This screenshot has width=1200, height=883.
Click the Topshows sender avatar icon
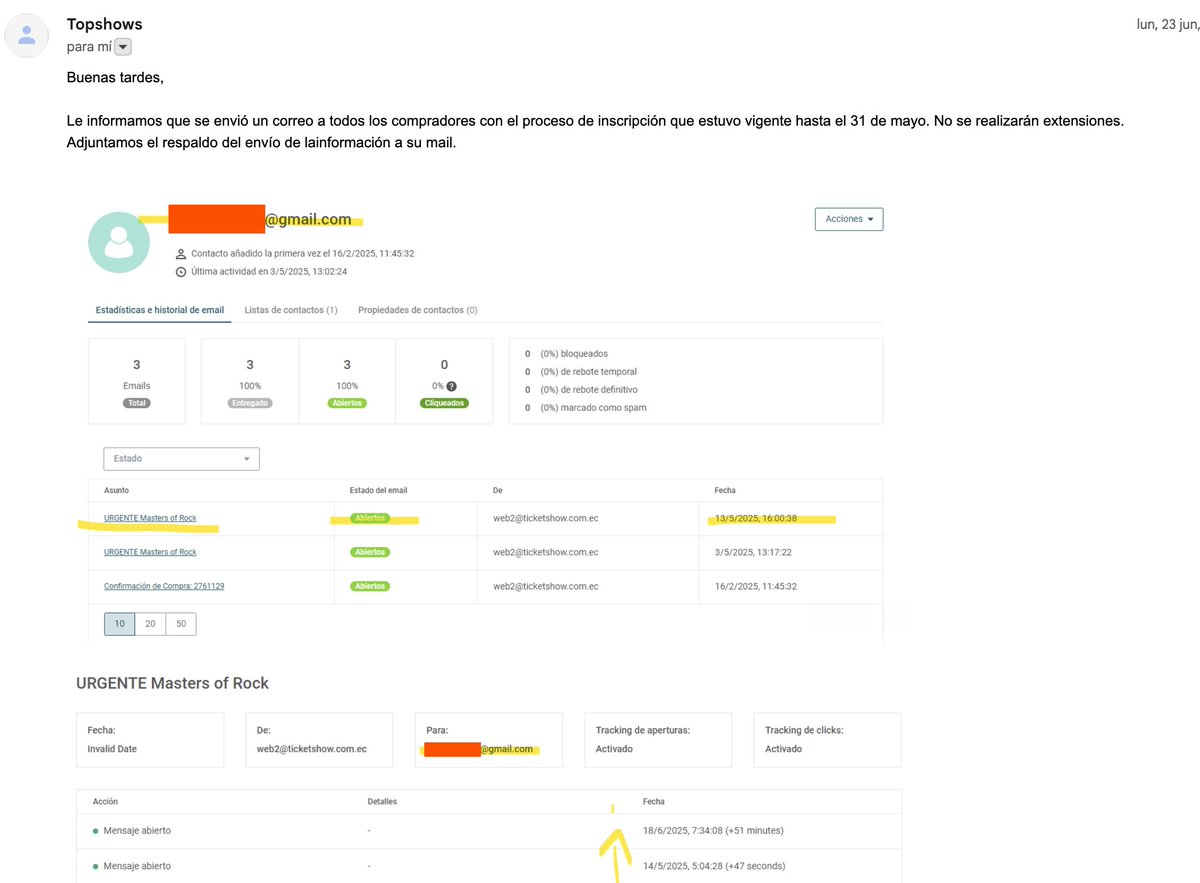tap(28, 36)
